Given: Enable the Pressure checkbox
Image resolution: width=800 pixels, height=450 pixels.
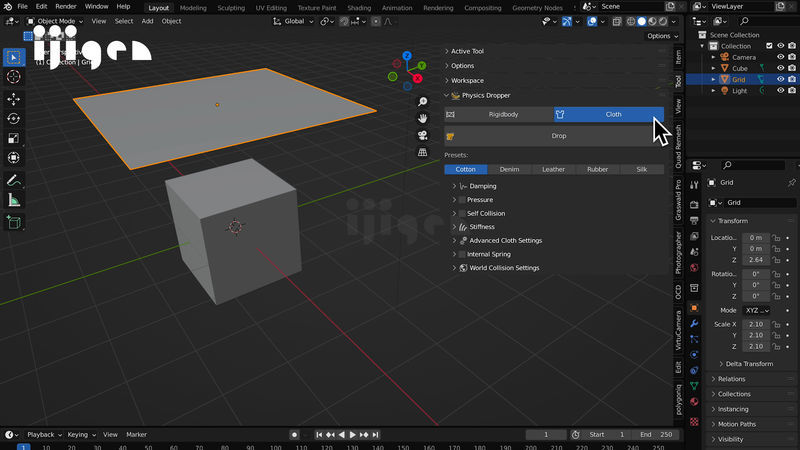Looking at the screenshot, I should pos(462,200).
